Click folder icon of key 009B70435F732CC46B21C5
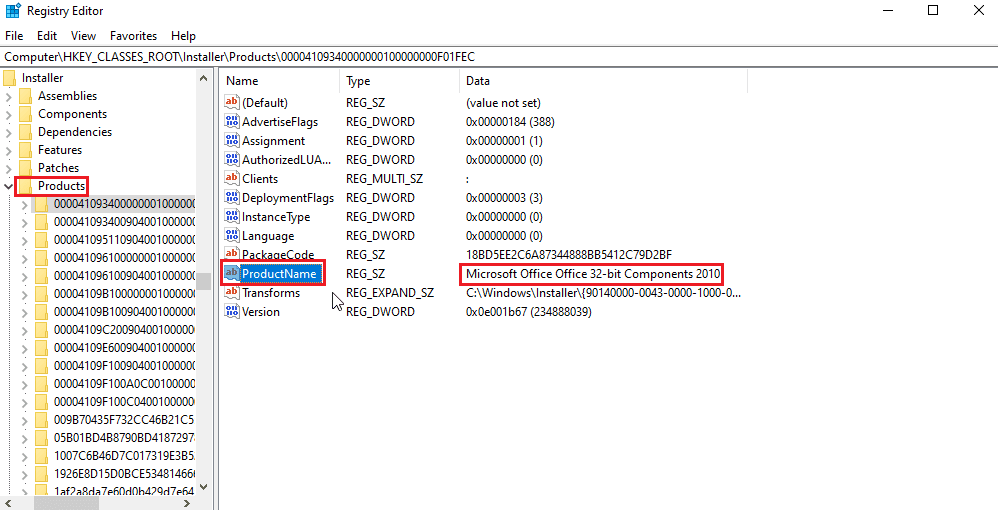Viewport: 998px width, 510px height. pos(41,420)
